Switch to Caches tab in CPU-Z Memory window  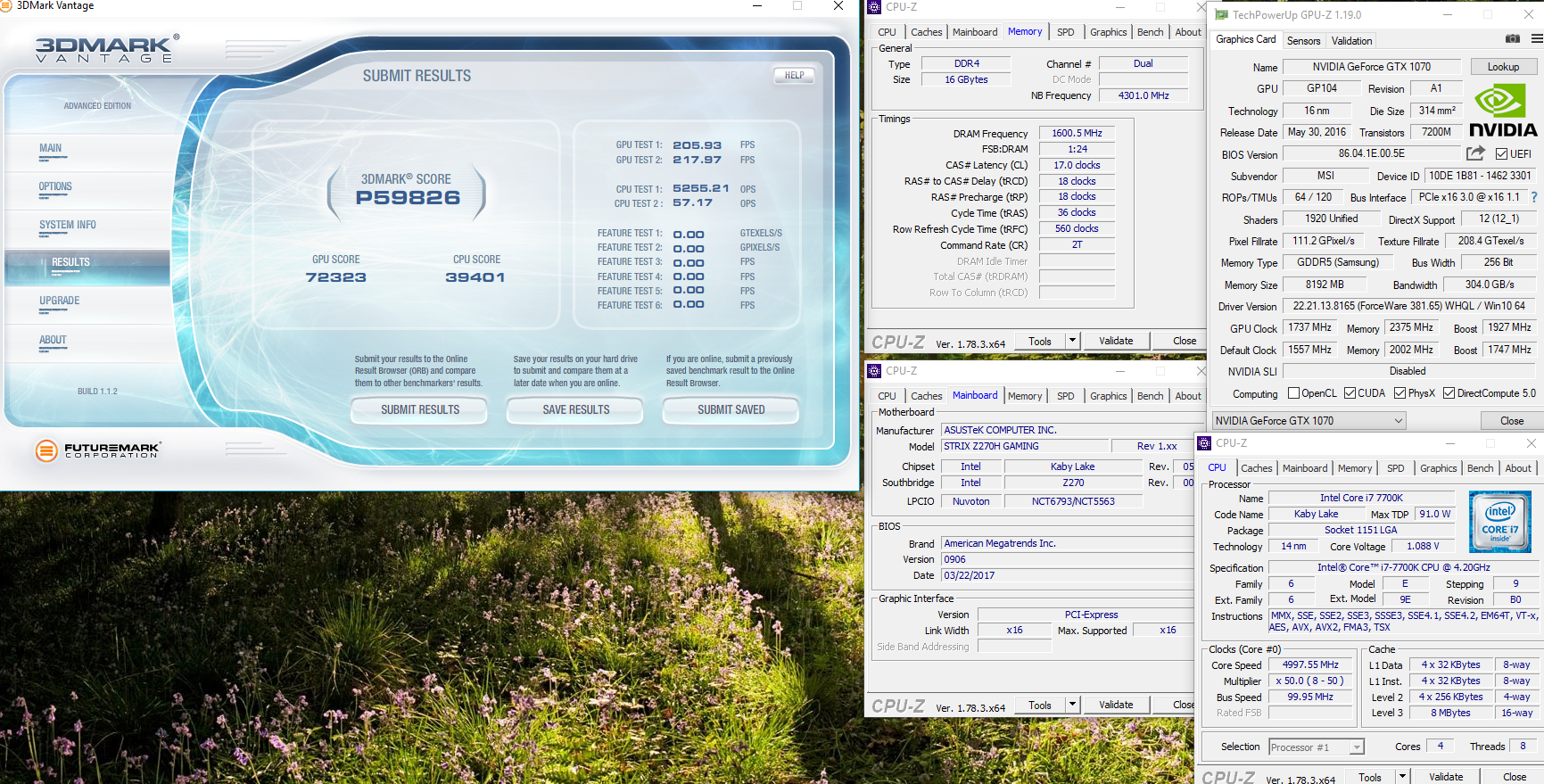point(927,32)
